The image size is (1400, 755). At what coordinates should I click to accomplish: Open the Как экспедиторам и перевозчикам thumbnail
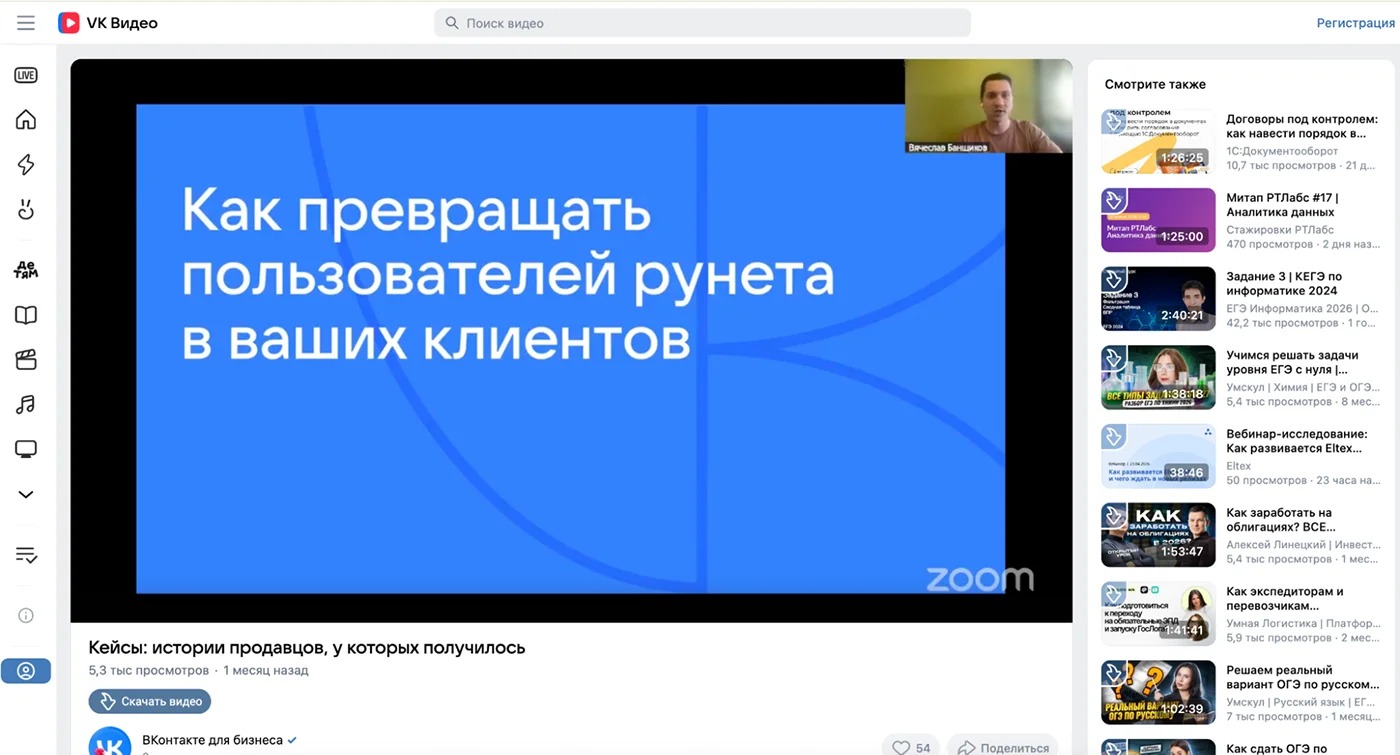click(1158, 613)
